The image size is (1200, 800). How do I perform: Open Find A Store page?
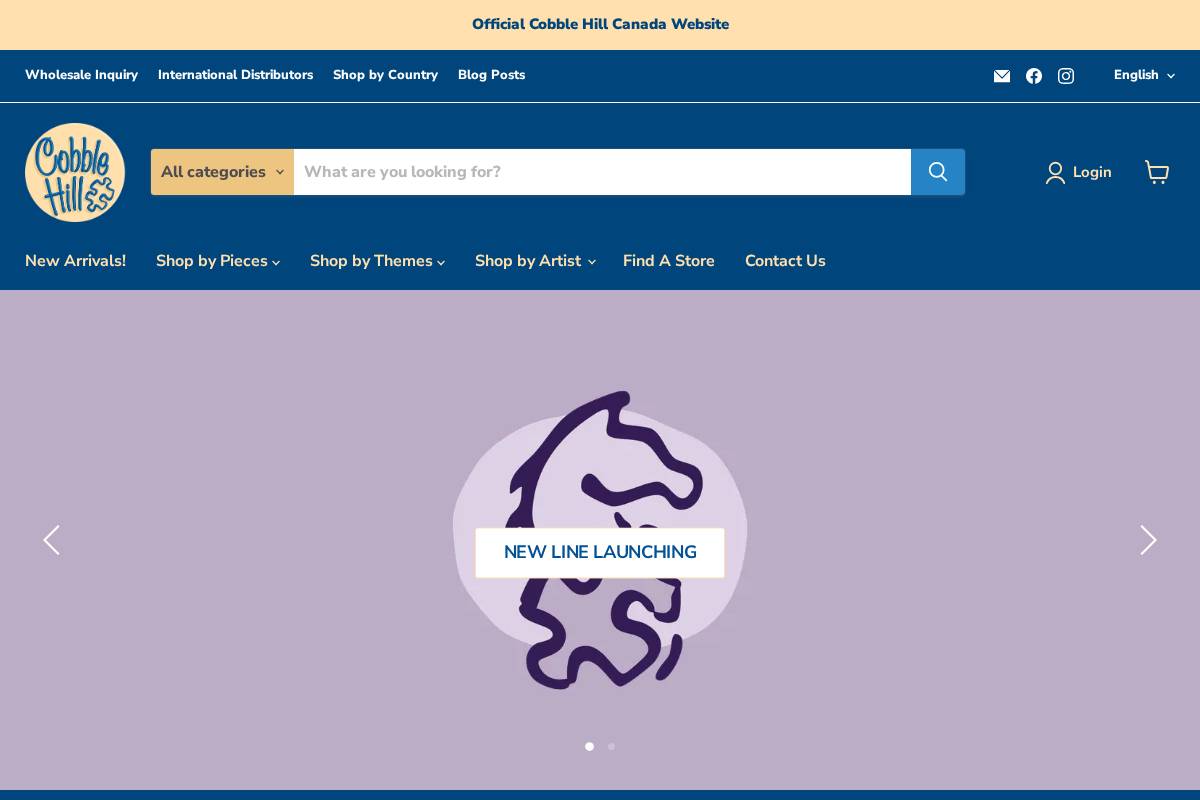pos(669,261)
